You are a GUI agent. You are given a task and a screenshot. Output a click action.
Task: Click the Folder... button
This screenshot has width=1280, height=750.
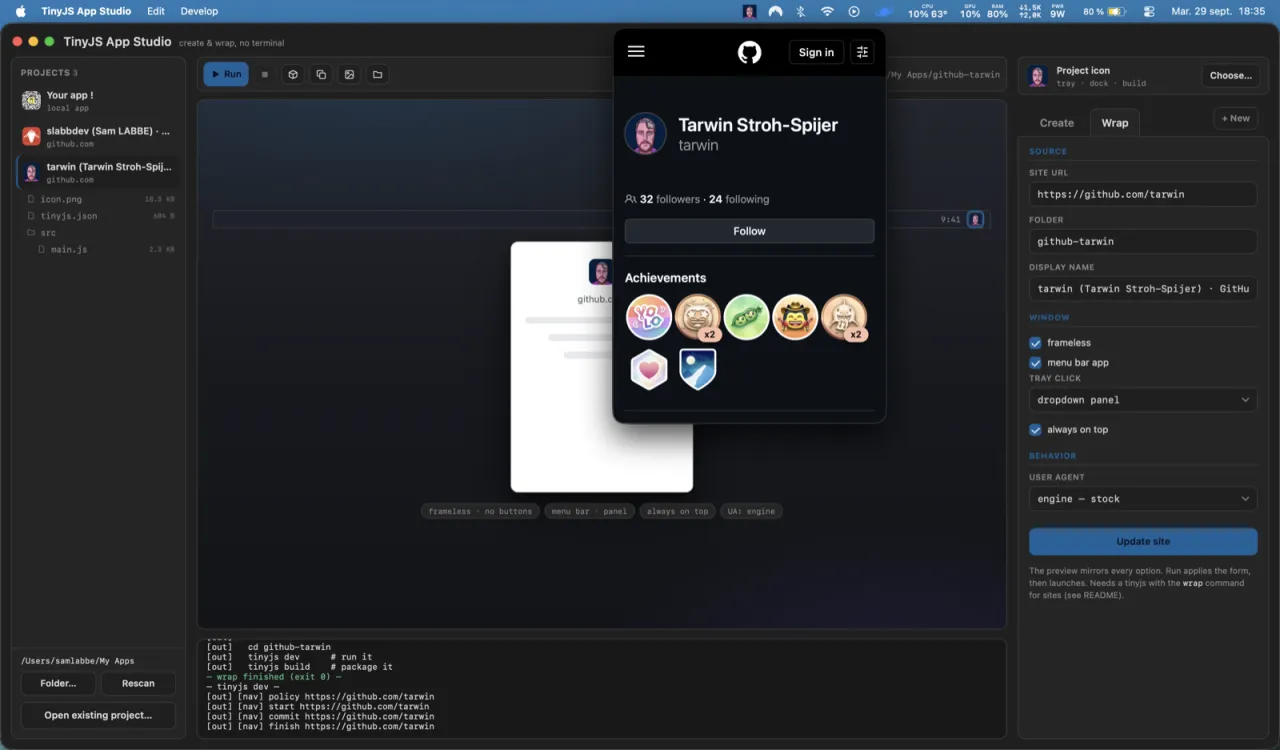pyautogui.click(x=58, y=683)
